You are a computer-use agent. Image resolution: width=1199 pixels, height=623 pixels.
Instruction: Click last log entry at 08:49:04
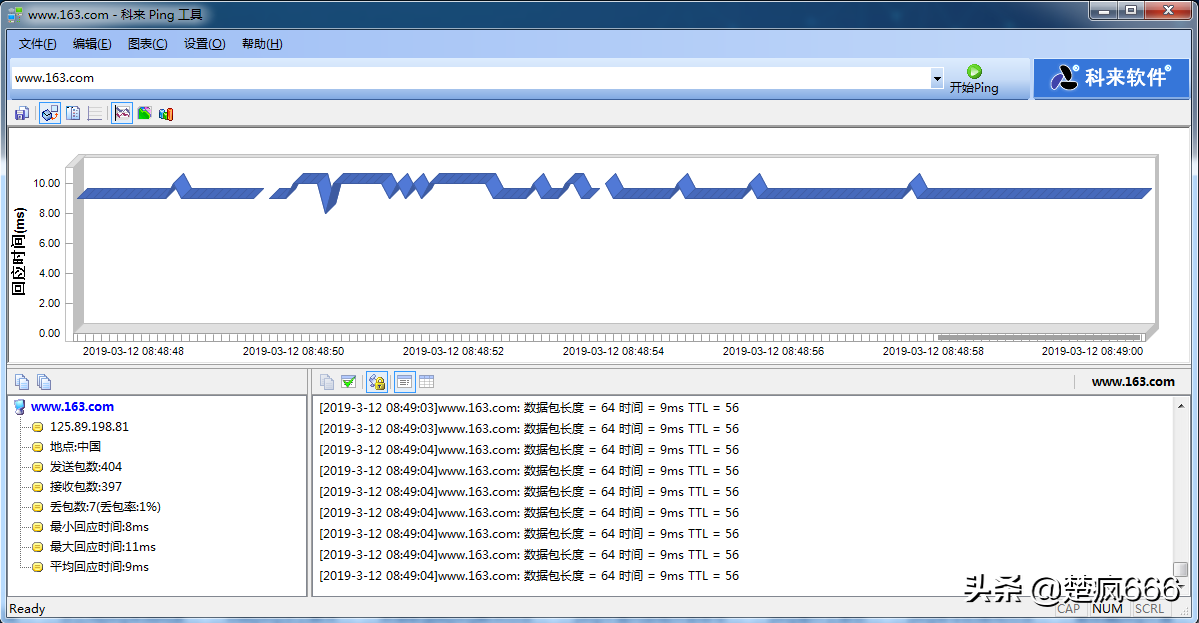tap(529, 576)
